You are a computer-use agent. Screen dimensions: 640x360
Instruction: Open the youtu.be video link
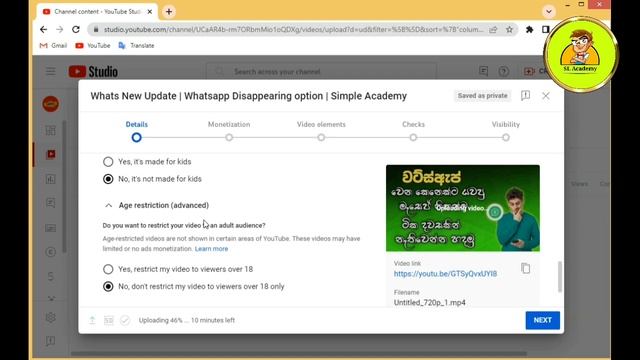(x=445, y=274)
